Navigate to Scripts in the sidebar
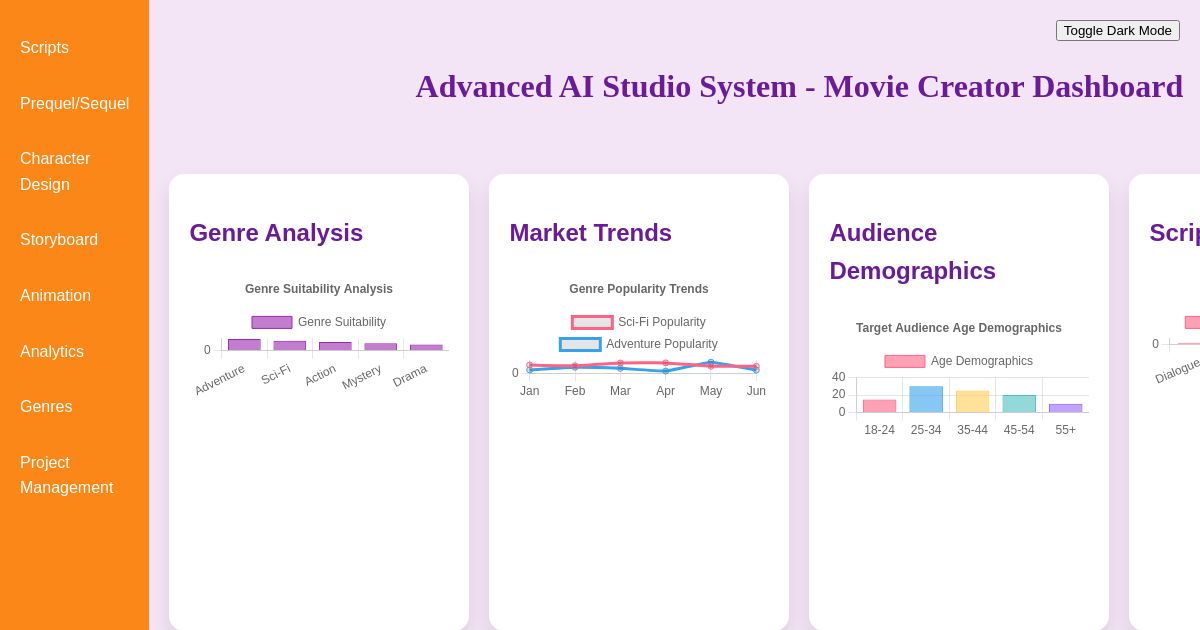 coord(44,48)
